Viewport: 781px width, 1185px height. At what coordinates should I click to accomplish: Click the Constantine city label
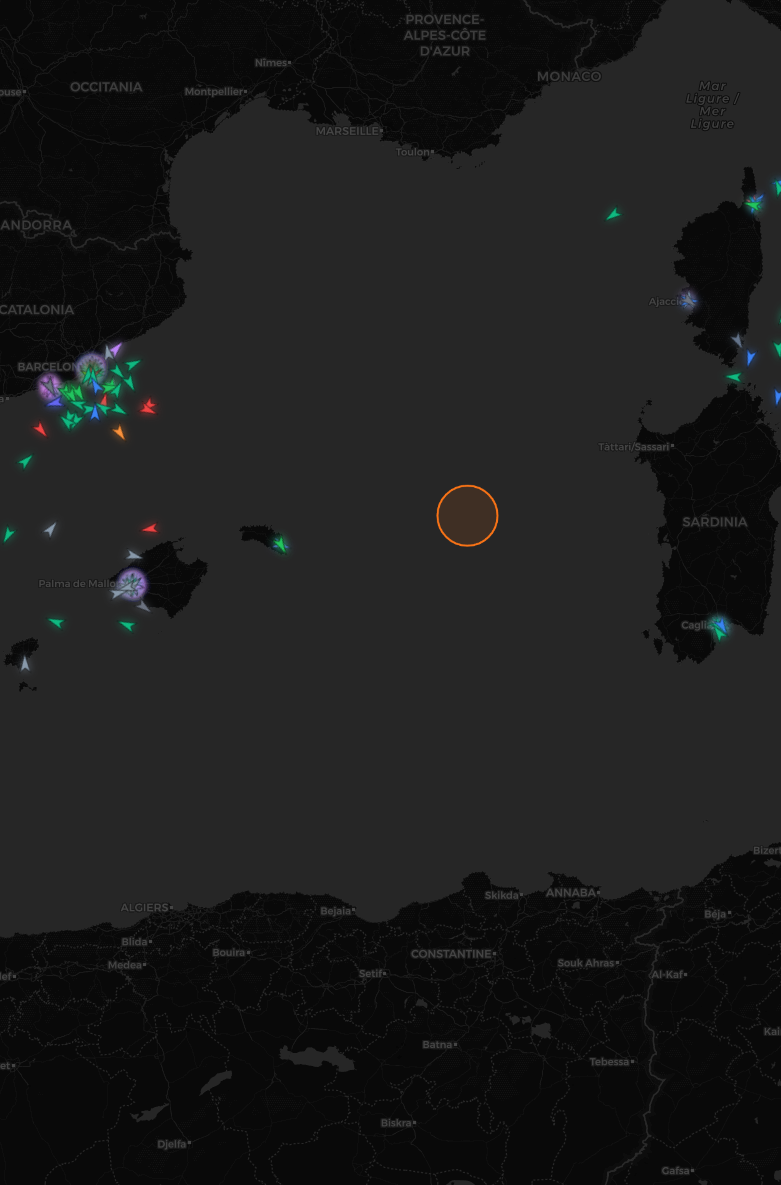coord(451,954)
